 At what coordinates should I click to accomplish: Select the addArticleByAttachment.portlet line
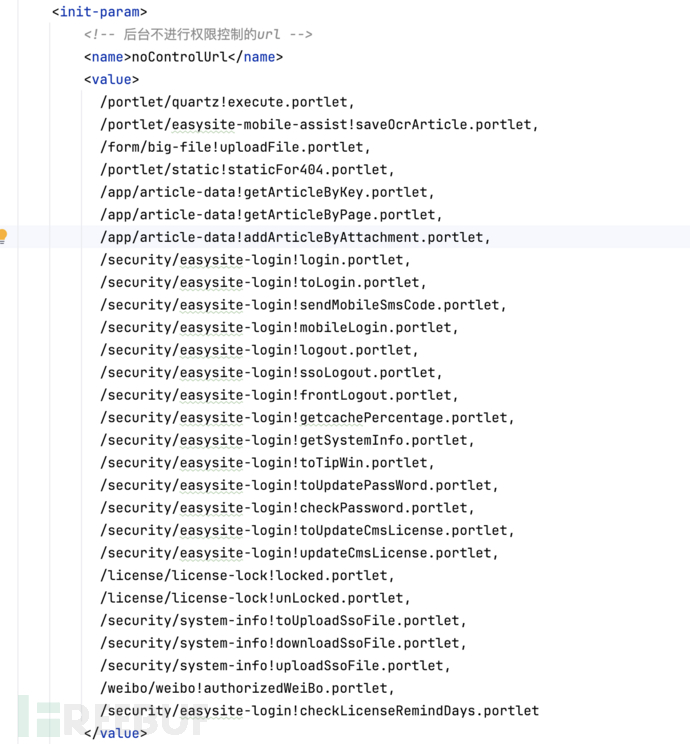click(x=295, y=237)
